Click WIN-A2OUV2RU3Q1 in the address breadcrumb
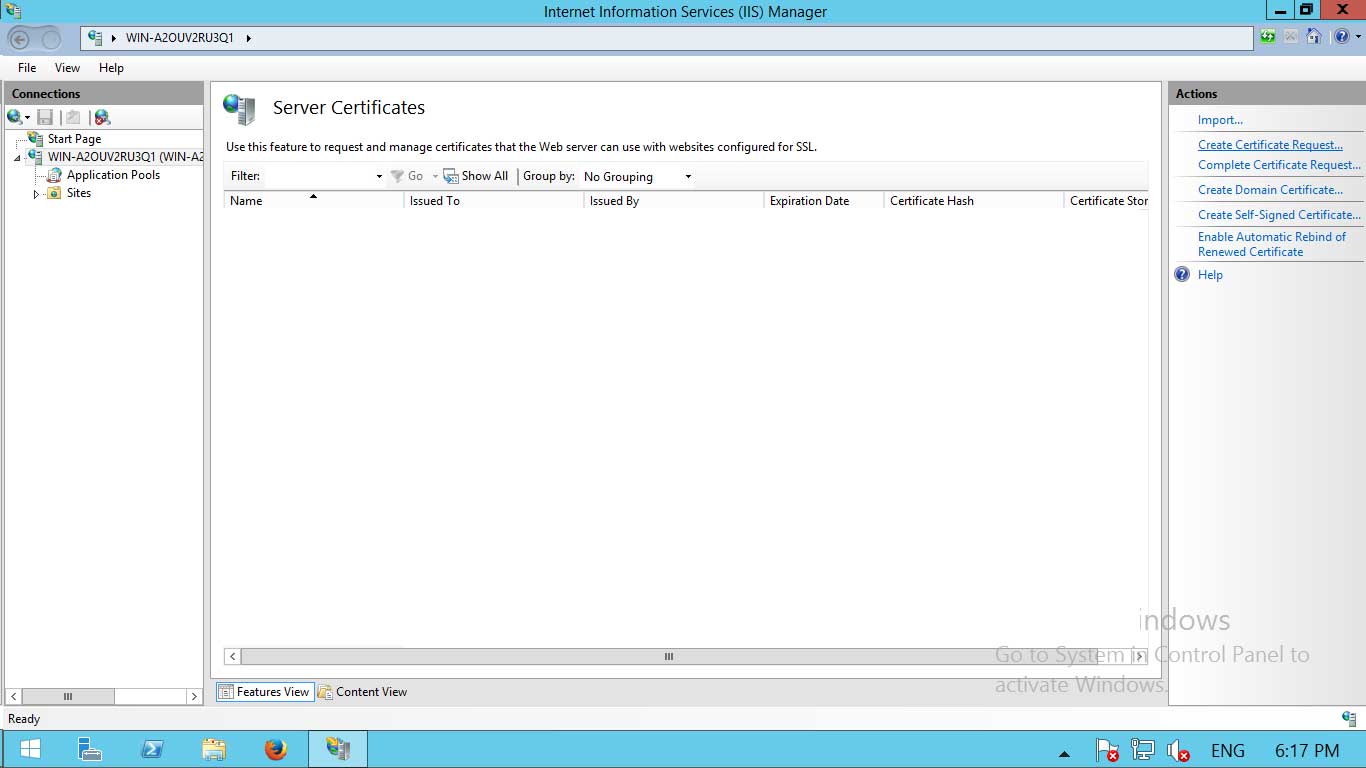Viewport: 1366px width, 768px height. point(179,38)
